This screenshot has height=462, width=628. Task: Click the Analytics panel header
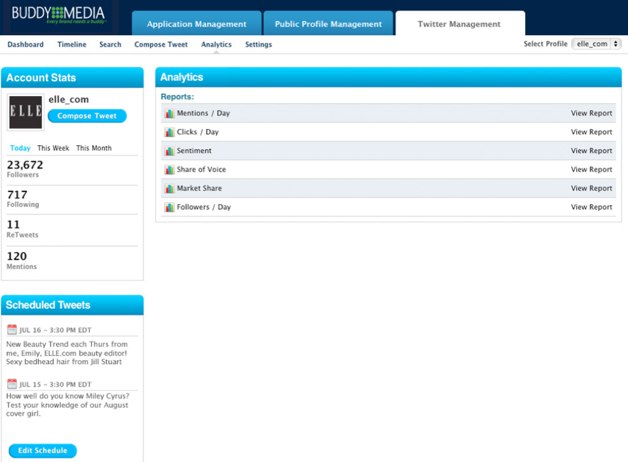tap(388, 77)
